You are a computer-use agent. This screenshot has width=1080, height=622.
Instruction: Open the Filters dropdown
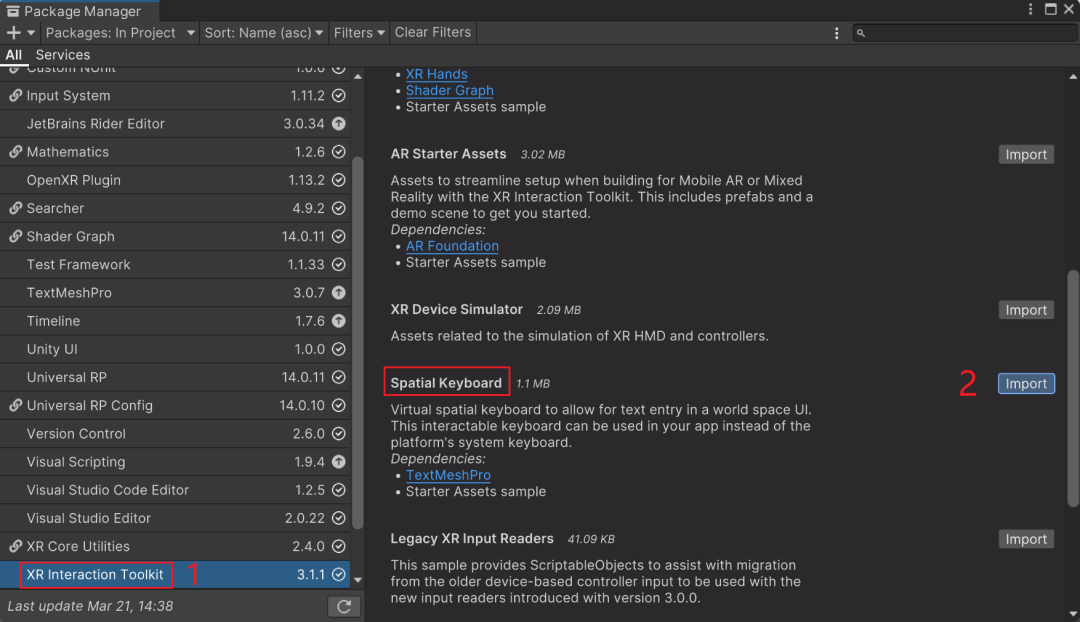point(359,32)
